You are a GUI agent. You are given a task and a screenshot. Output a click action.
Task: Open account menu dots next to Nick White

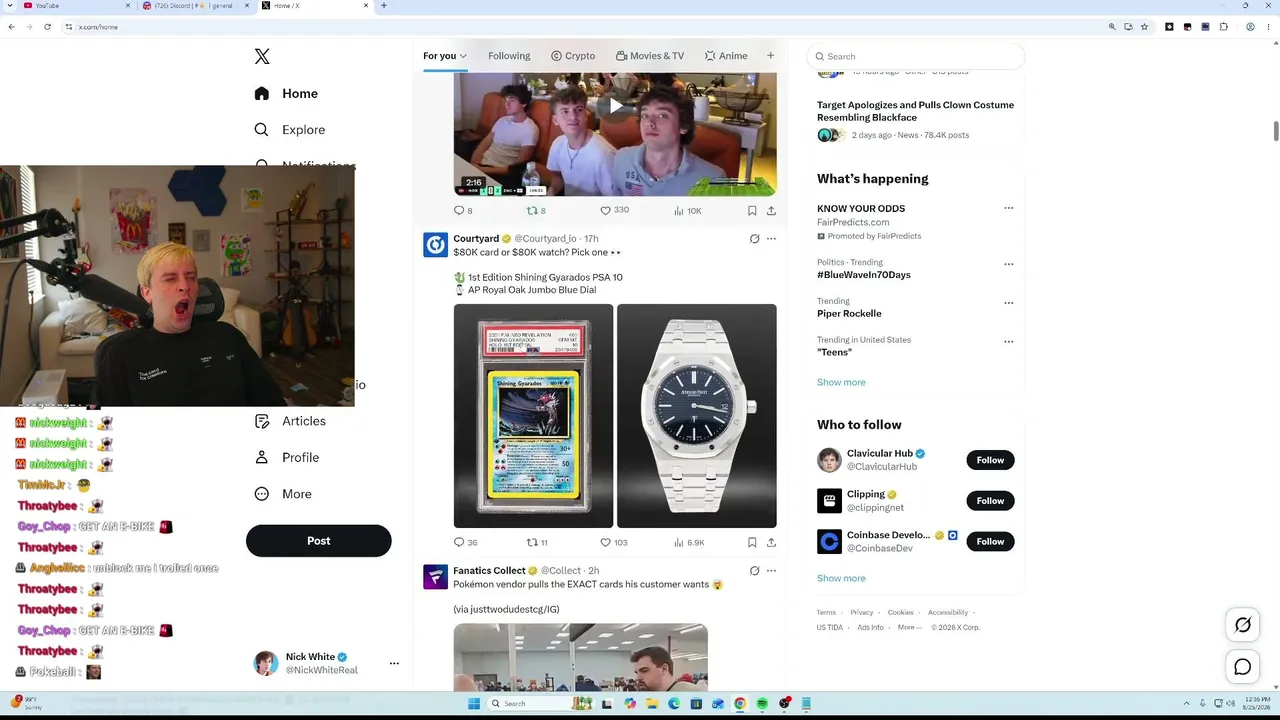394,663
